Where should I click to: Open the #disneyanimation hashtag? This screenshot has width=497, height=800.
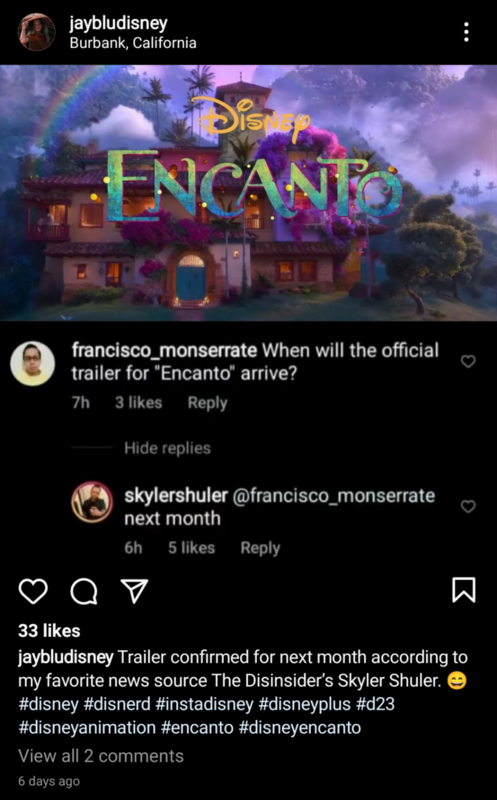click(87, 728)
